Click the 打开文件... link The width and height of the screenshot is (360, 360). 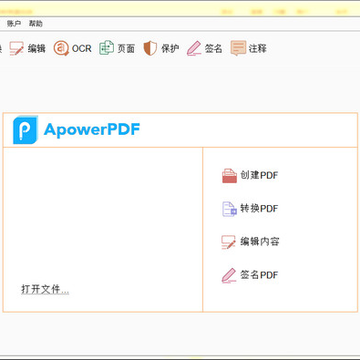45,289
